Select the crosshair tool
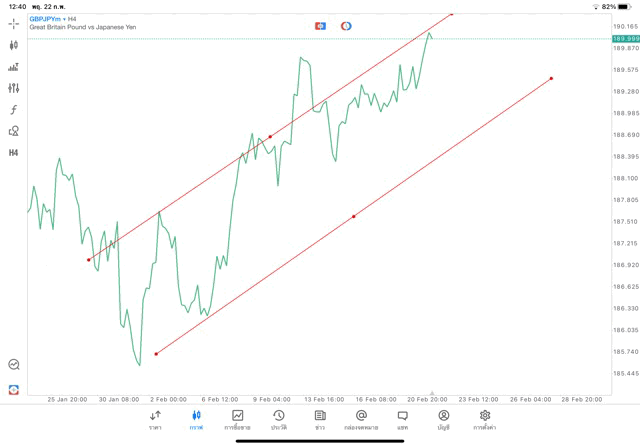 pos(14,23)
